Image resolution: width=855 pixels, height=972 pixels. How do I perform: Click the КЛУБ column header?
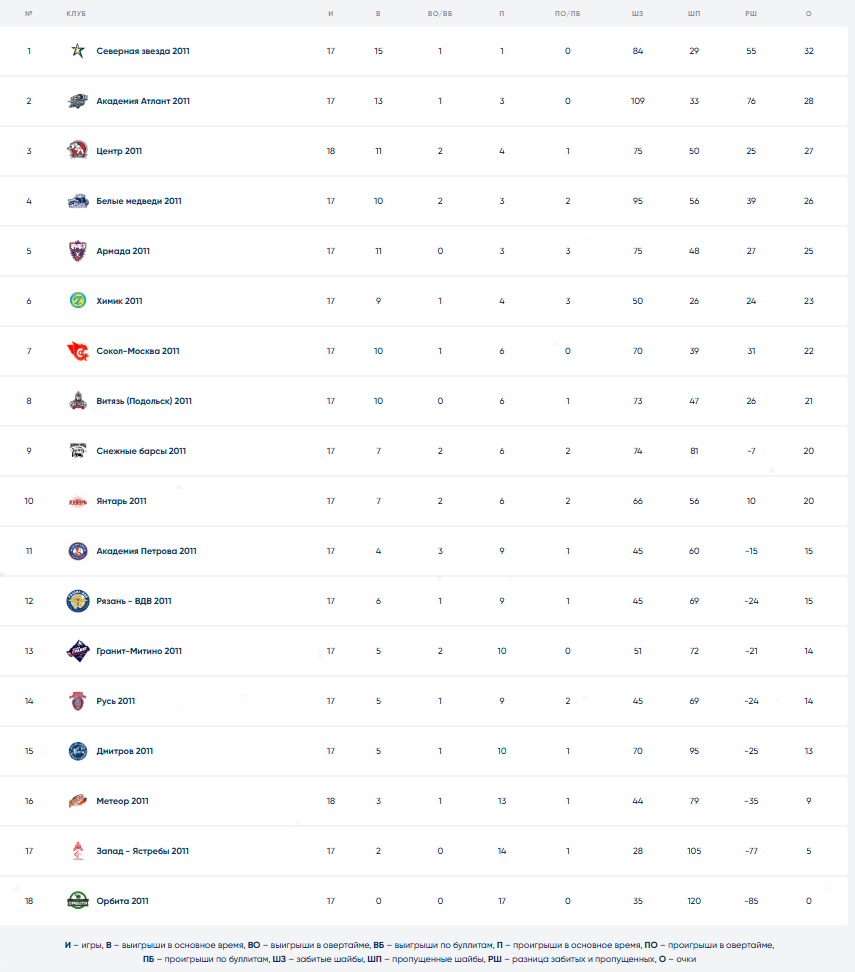coord(75,13)
